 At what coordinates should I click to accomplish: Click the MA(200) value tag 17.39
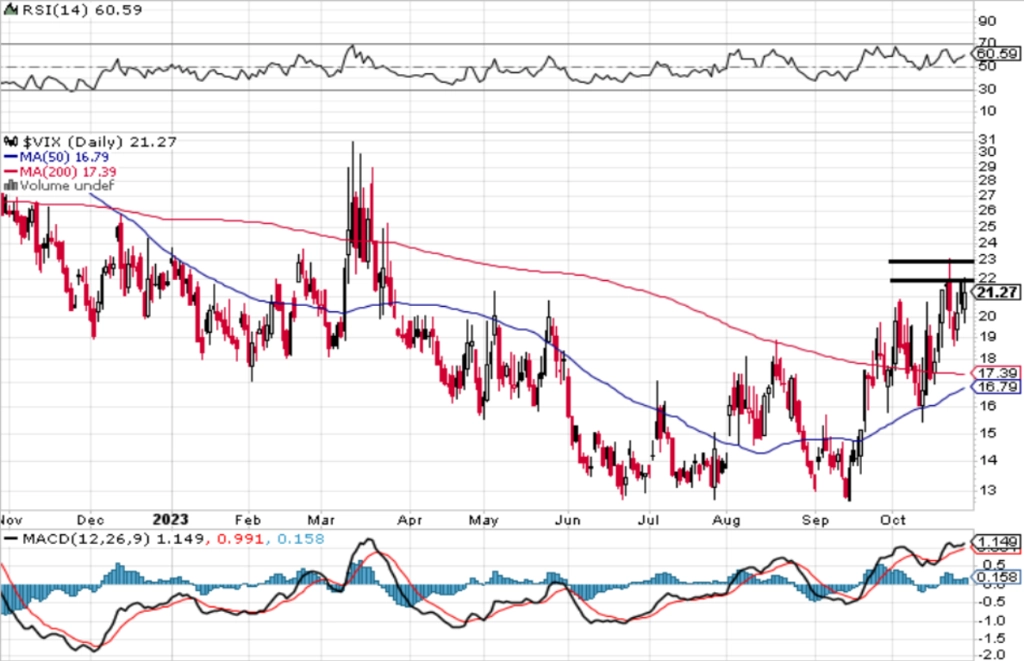(996, 373)
